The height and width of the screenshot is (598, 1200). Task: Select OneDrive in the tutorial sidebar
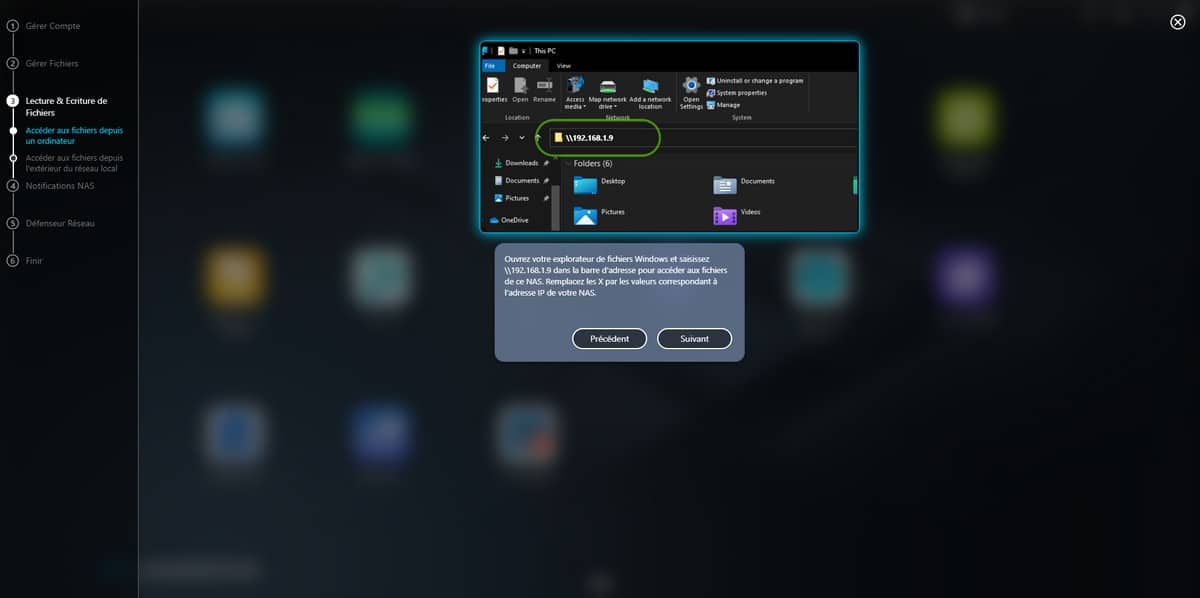coord(508,220)
